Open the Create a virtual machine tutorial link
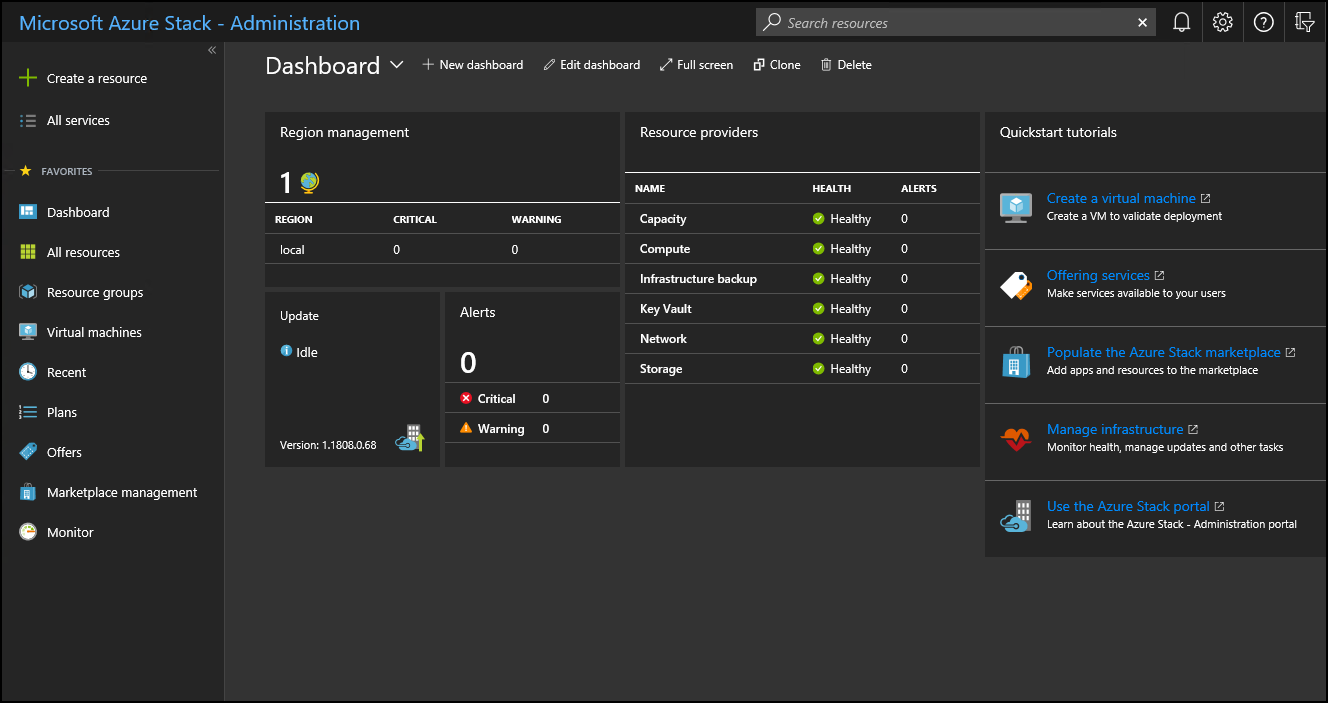The height and width of the screenshot is (703, 1328). (x=1121, y=198)
